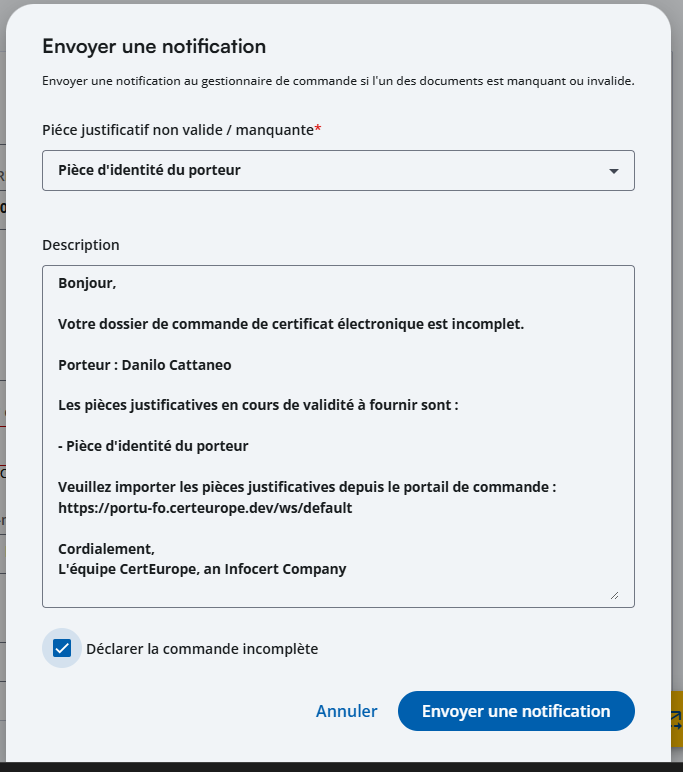The image size is (683, 772).
Task: Click the 'L'équipe CertEurope' signature line
Action: pyautogui.click(x=202, y=569)
